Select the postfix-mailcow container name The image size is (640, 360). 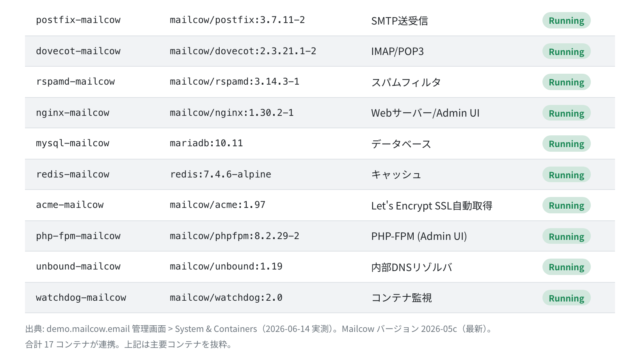pos(78,20)
